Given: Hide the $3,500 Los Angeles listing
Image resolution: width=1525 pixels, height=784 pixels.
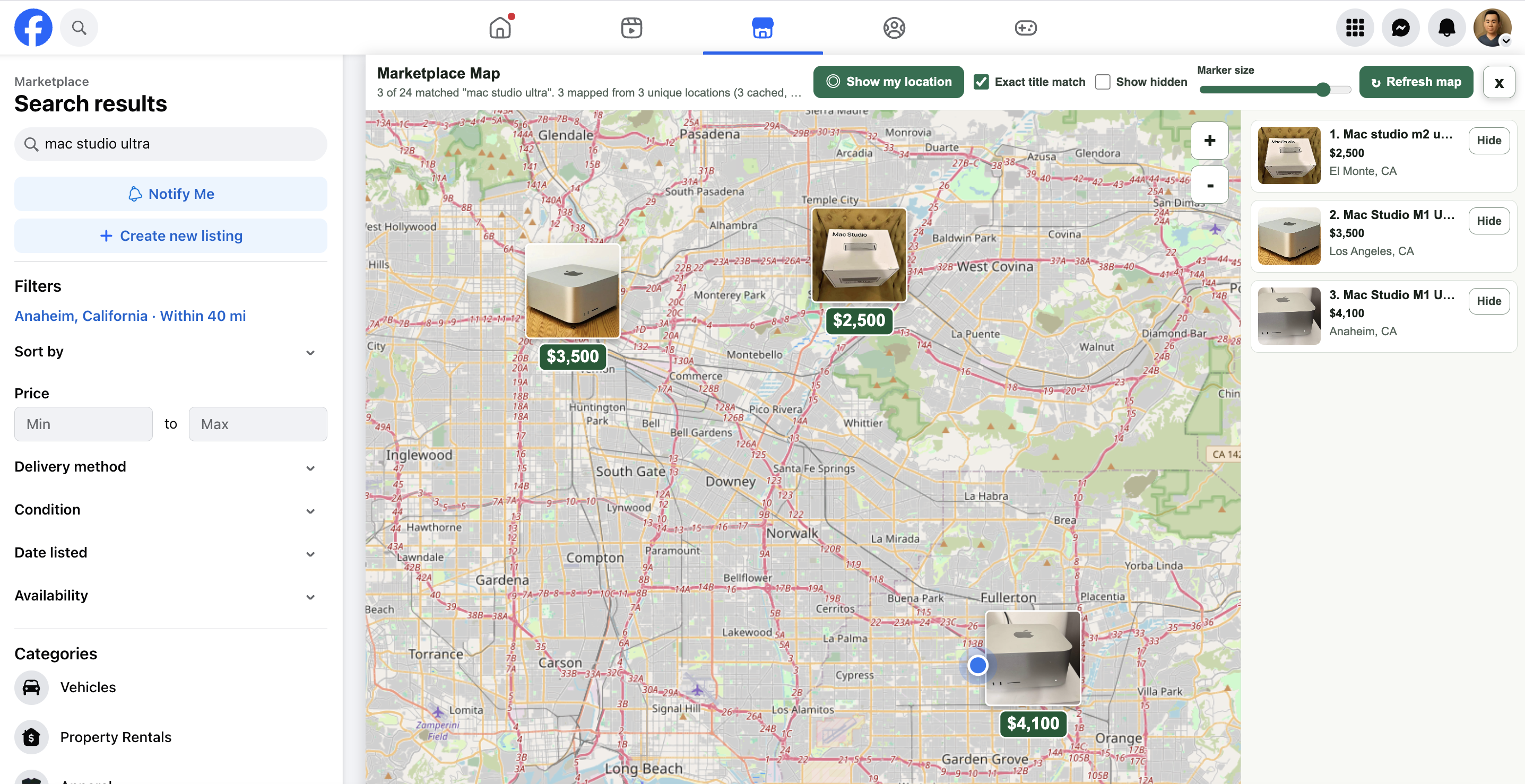Looking at the screenshot, I should (1488, 221).
